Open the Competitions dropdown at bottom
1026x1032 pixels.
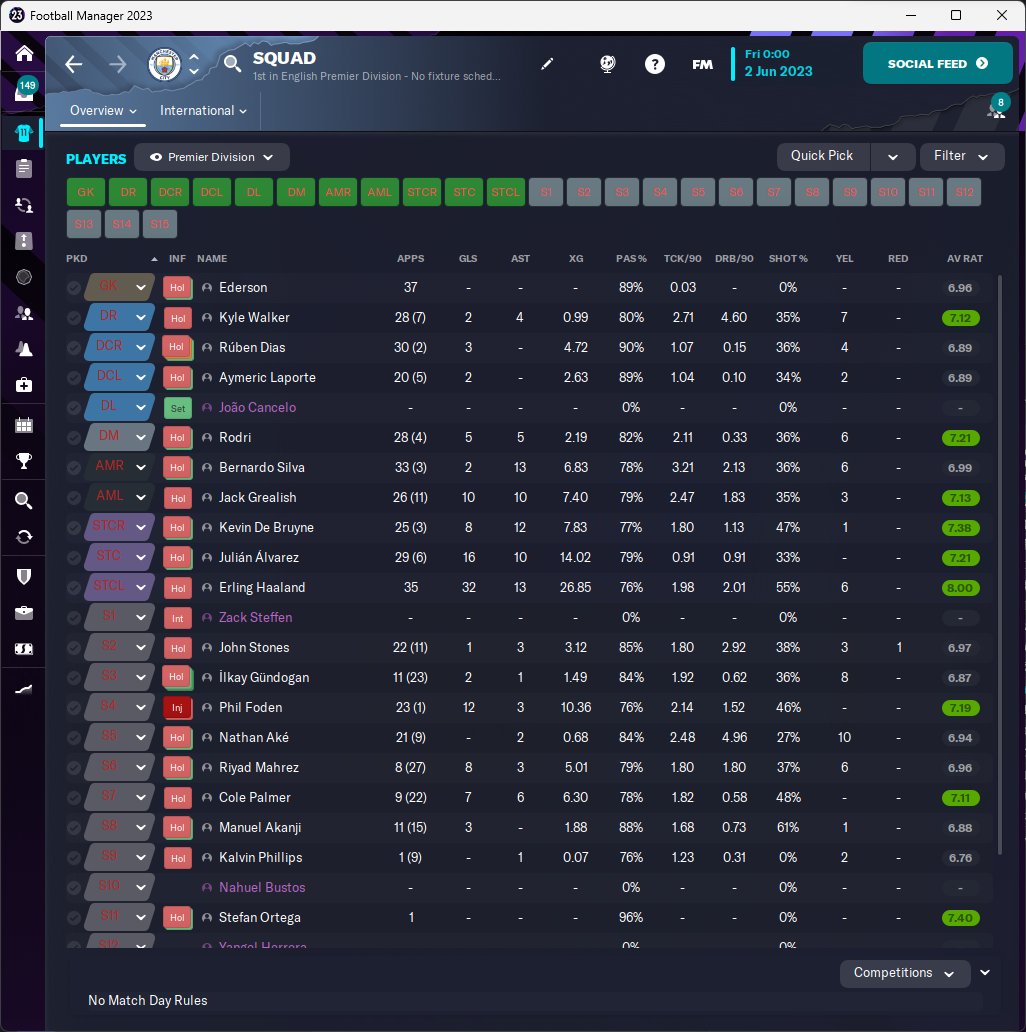(x=904, y=973)
